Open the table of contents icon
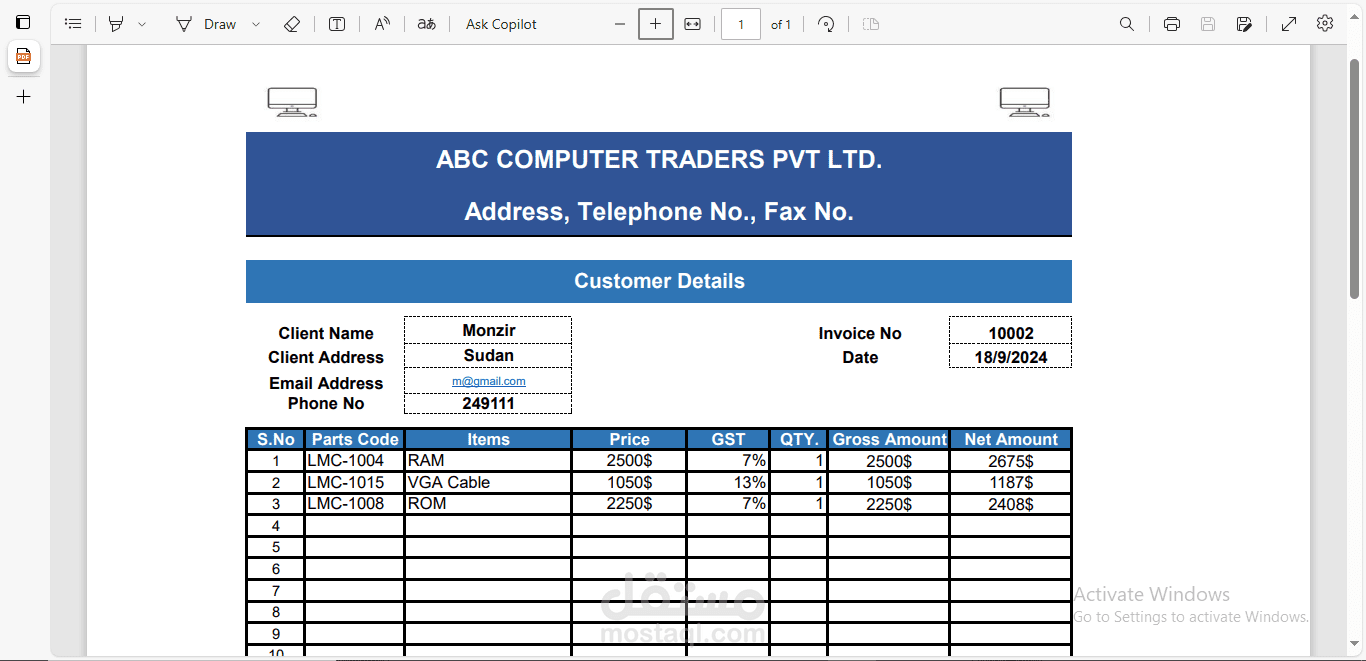1366x661 pixels. click(x=73, y=24)
